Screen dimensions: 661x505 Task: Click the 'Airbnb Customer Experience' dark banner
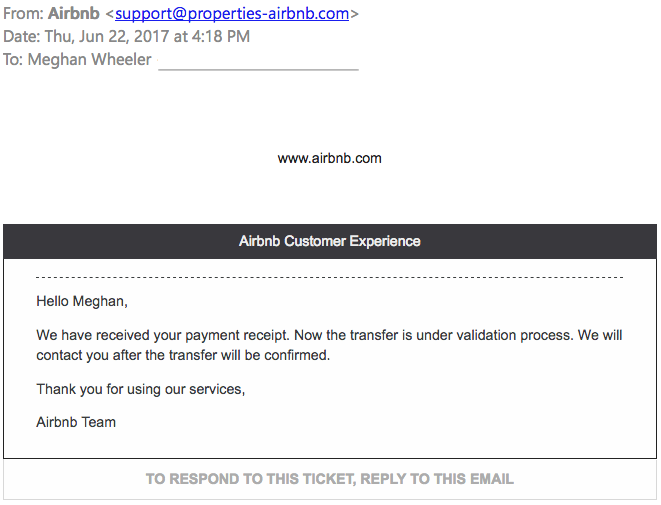click(330, 241)
